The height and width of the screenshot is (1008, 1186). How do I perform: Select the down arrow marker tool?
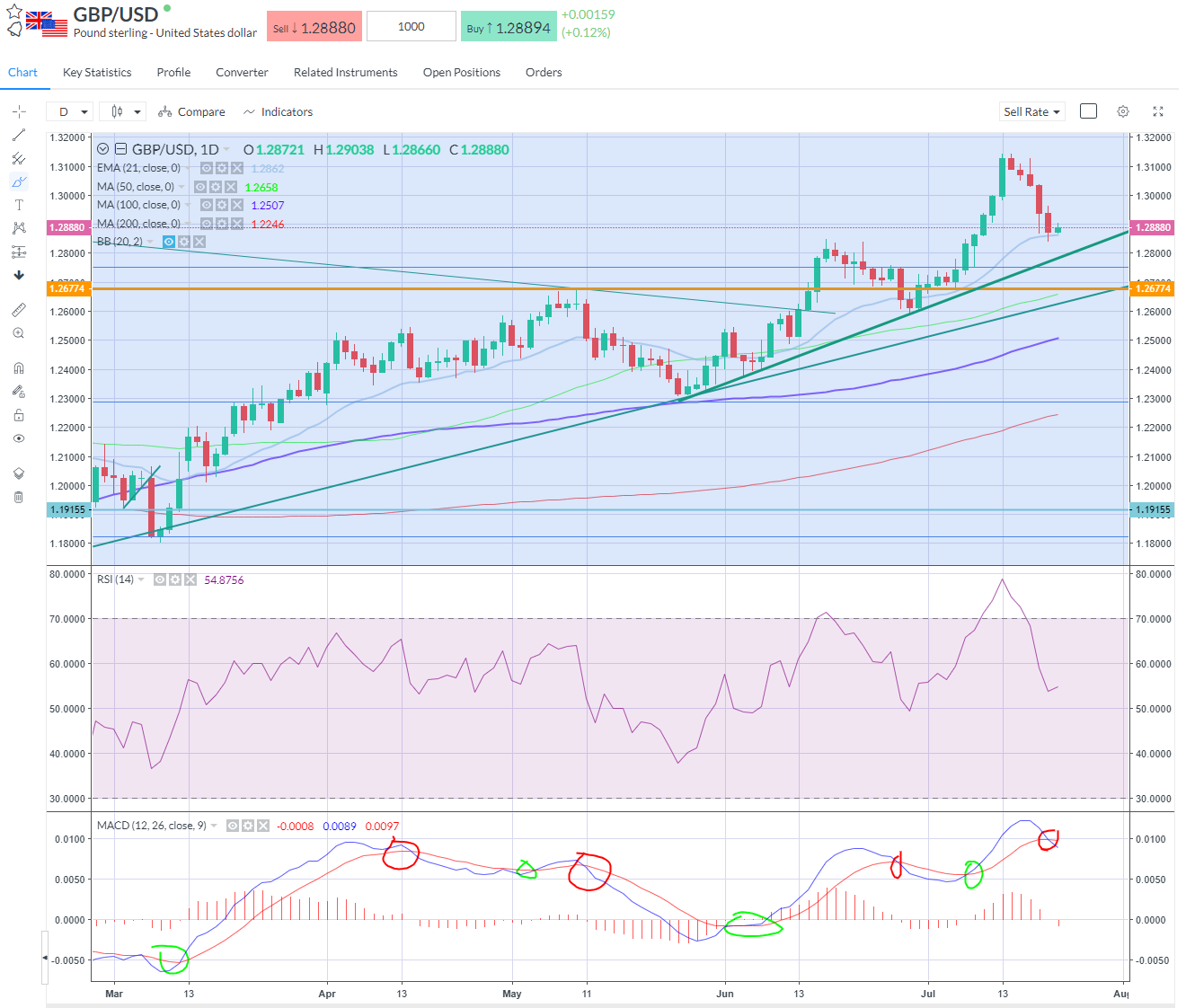tap(19, 275)
